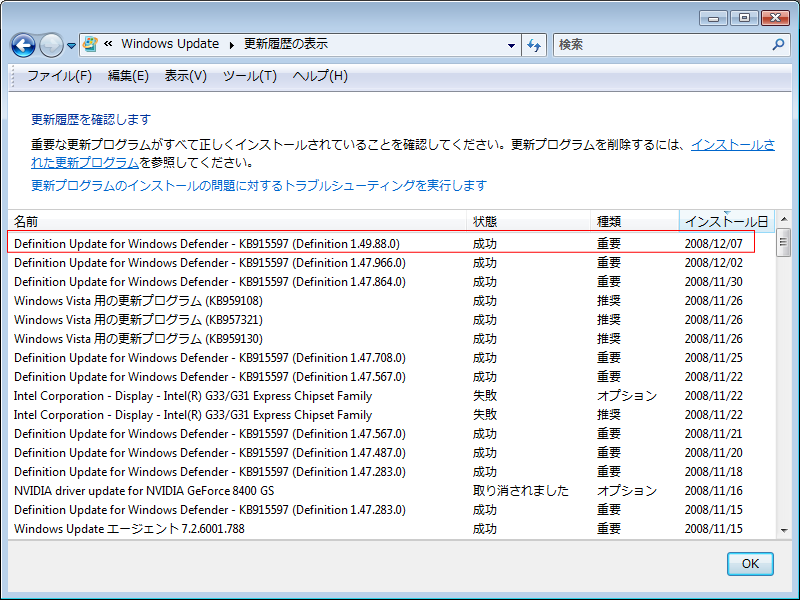Viewport: 800px width, 600px height.
Task: Click the 2008/11/30 install date
Action: click(x=713, y=282)
